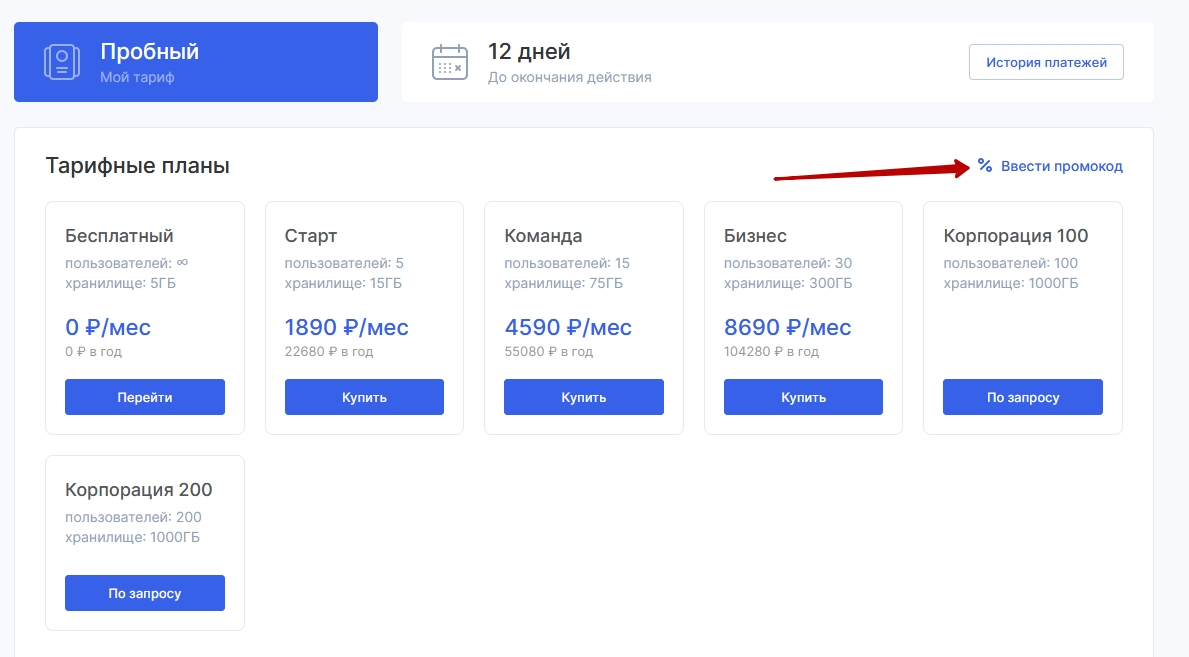Screen dimensions: 1189x657
Task: Click the percent icon beside promo code link
Action: tap(984, 166)
